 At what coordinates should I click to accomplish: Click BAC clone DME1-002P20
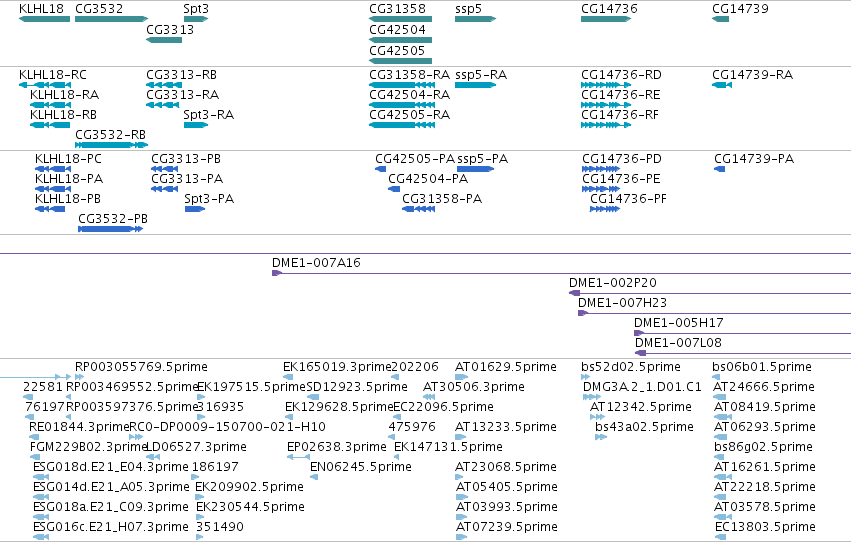click(710, 293)
